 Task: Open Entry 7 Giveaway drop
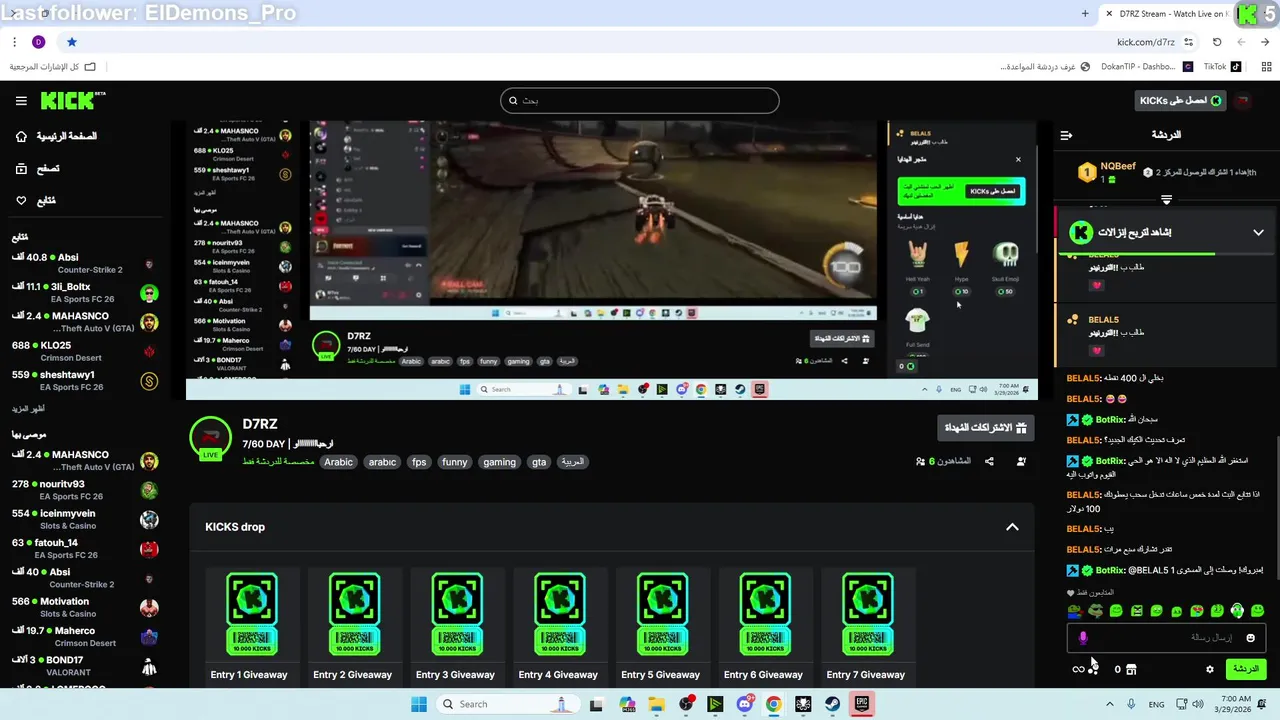pos(866,627)
